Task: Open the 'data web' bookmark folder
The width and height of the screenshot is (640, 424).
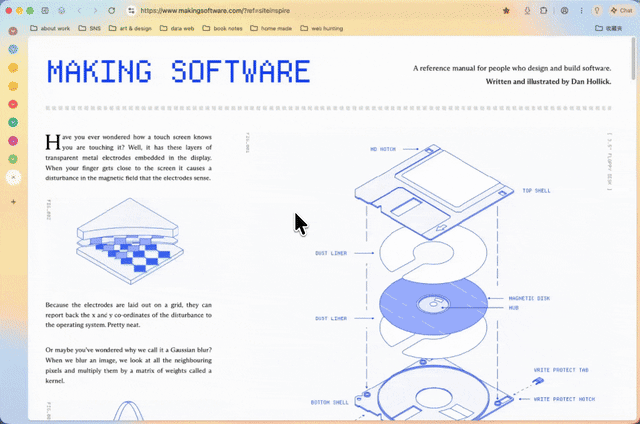Action: tap(177, 28)
